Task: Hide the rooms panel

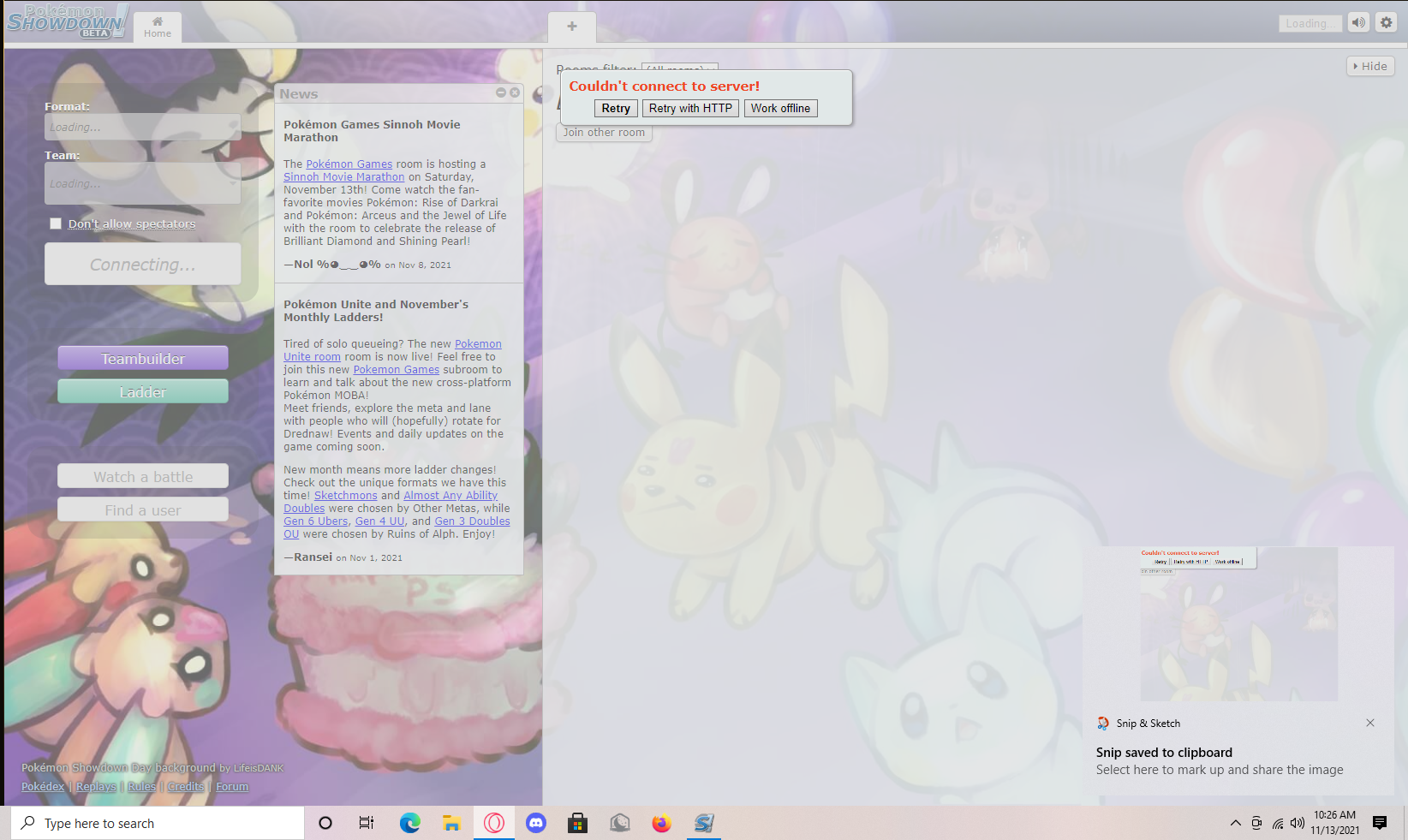Action: tap(1370, 66)
